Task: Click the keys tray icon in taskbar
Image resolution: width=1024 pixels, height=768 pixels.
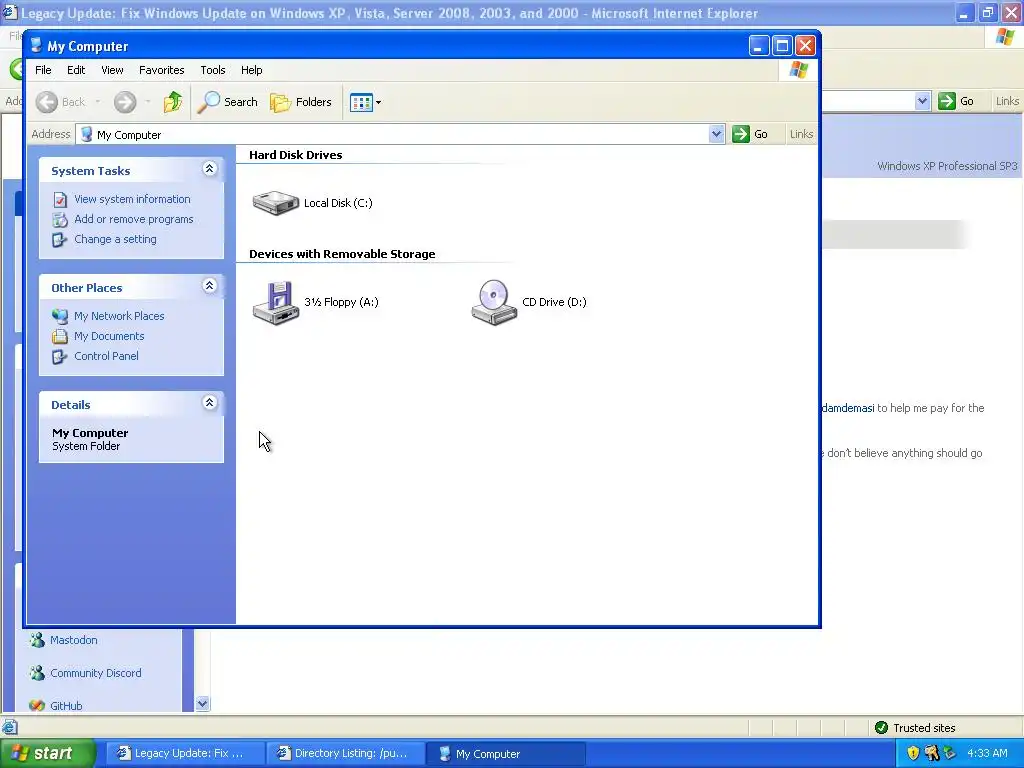Action: [x=932, y=753]
